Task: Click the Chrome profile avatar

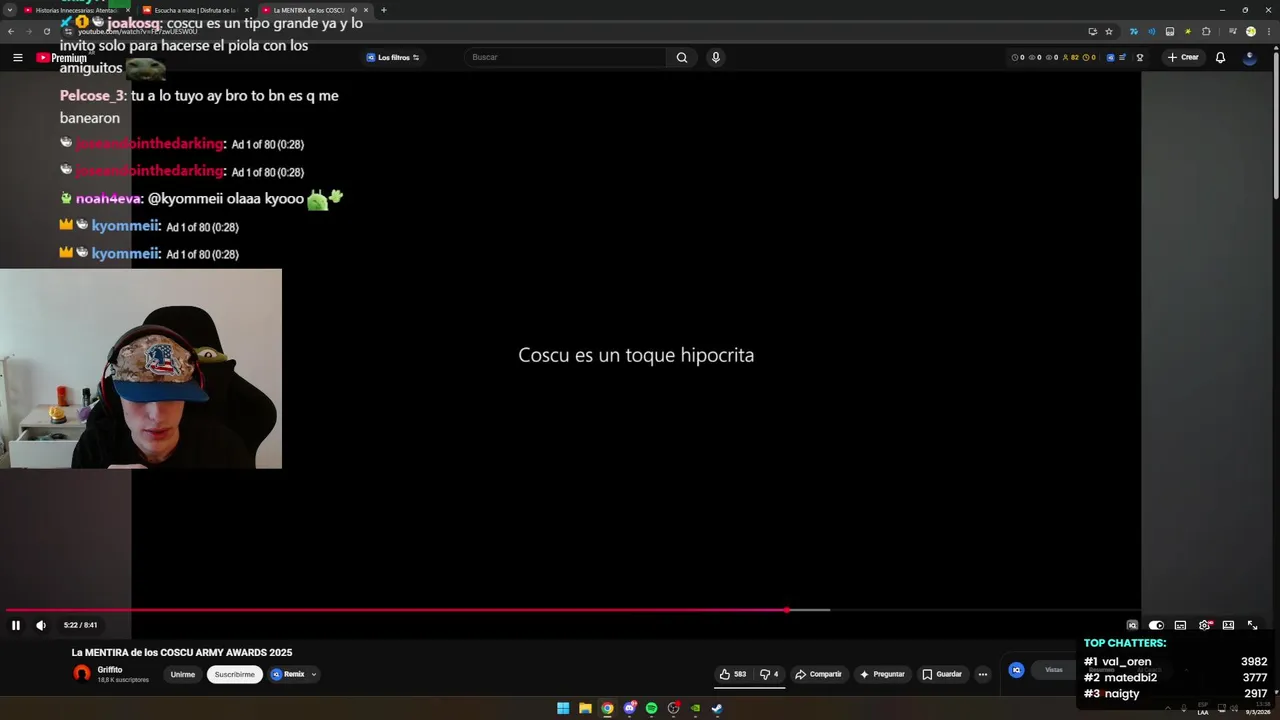Action: pos(1250,31)
